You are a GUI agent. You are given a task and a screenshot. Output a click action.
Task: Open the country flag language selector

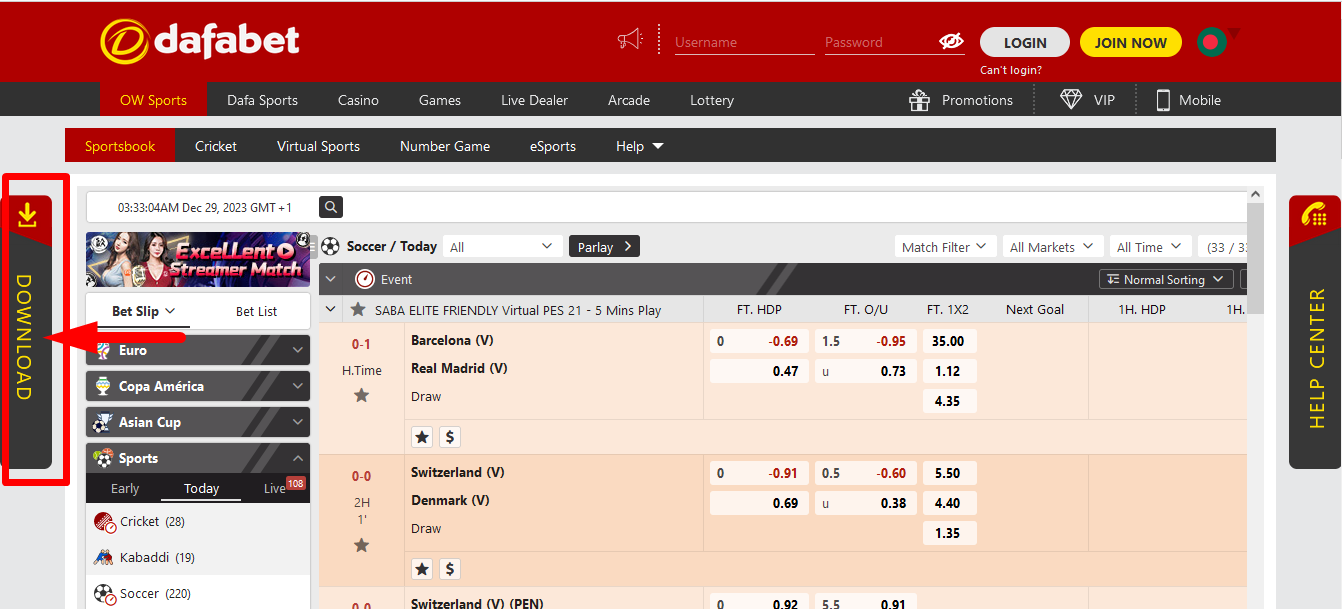[x=1213, y=42]
